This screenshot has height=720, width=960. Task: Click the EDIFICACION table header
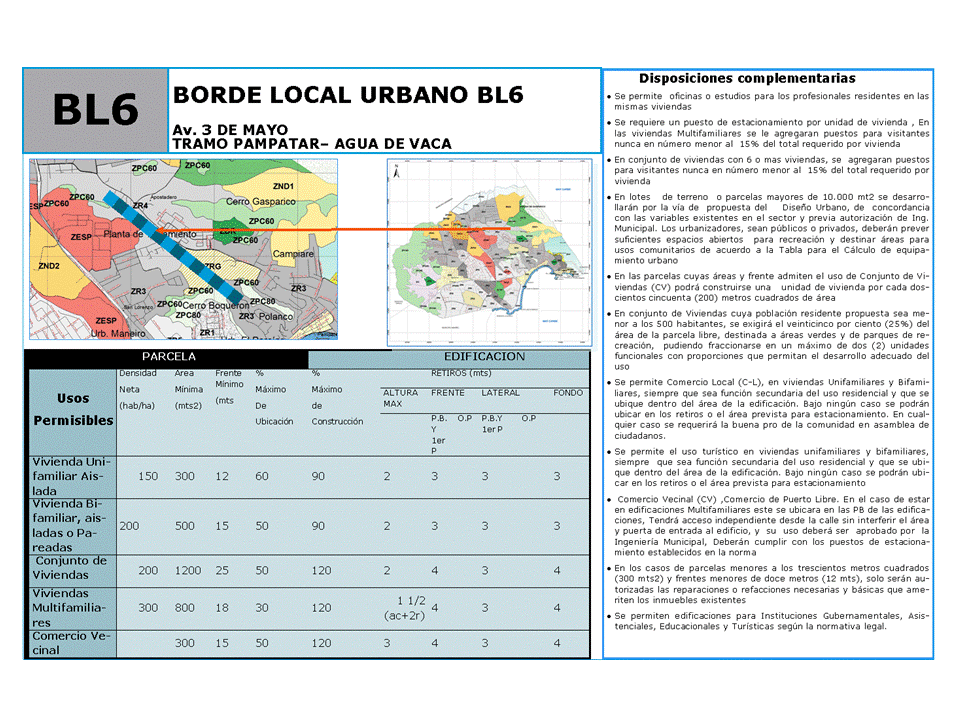484,356
